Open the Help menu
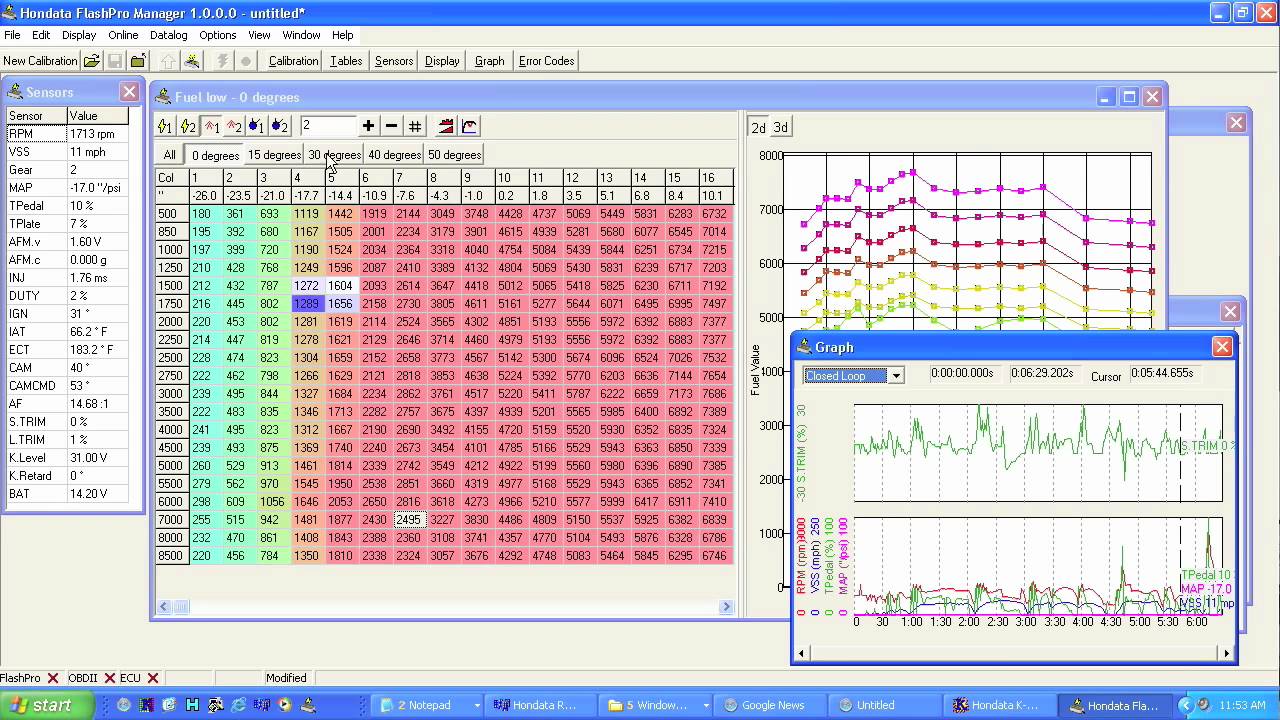The height and width of the screenshot is (720, 1280). tap(342, 35)
